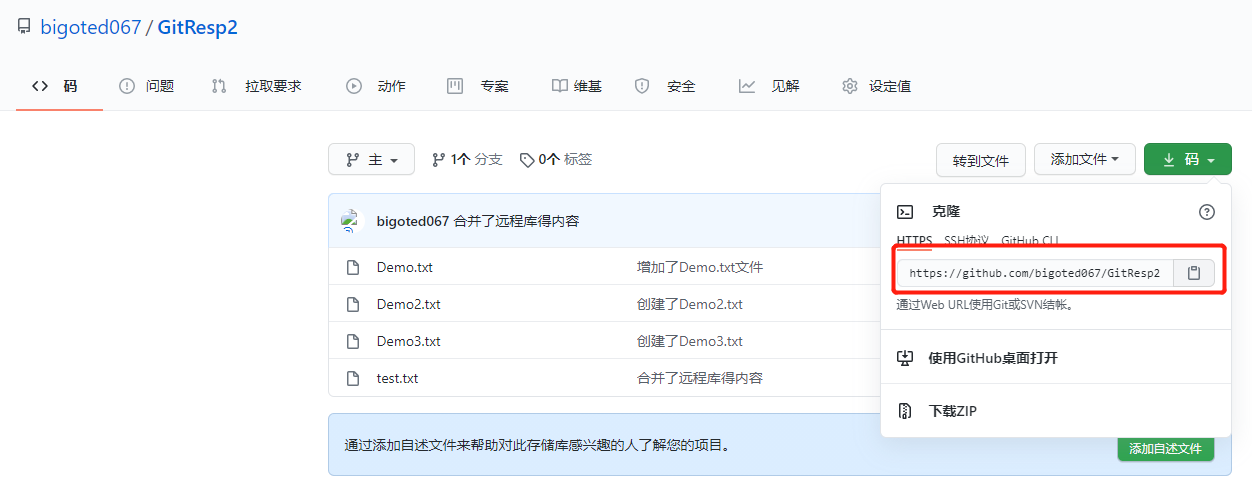The image size is (1252, 504).
Task: Open the 设定值 (Settings) tab
Action: [x=876, y=86]
